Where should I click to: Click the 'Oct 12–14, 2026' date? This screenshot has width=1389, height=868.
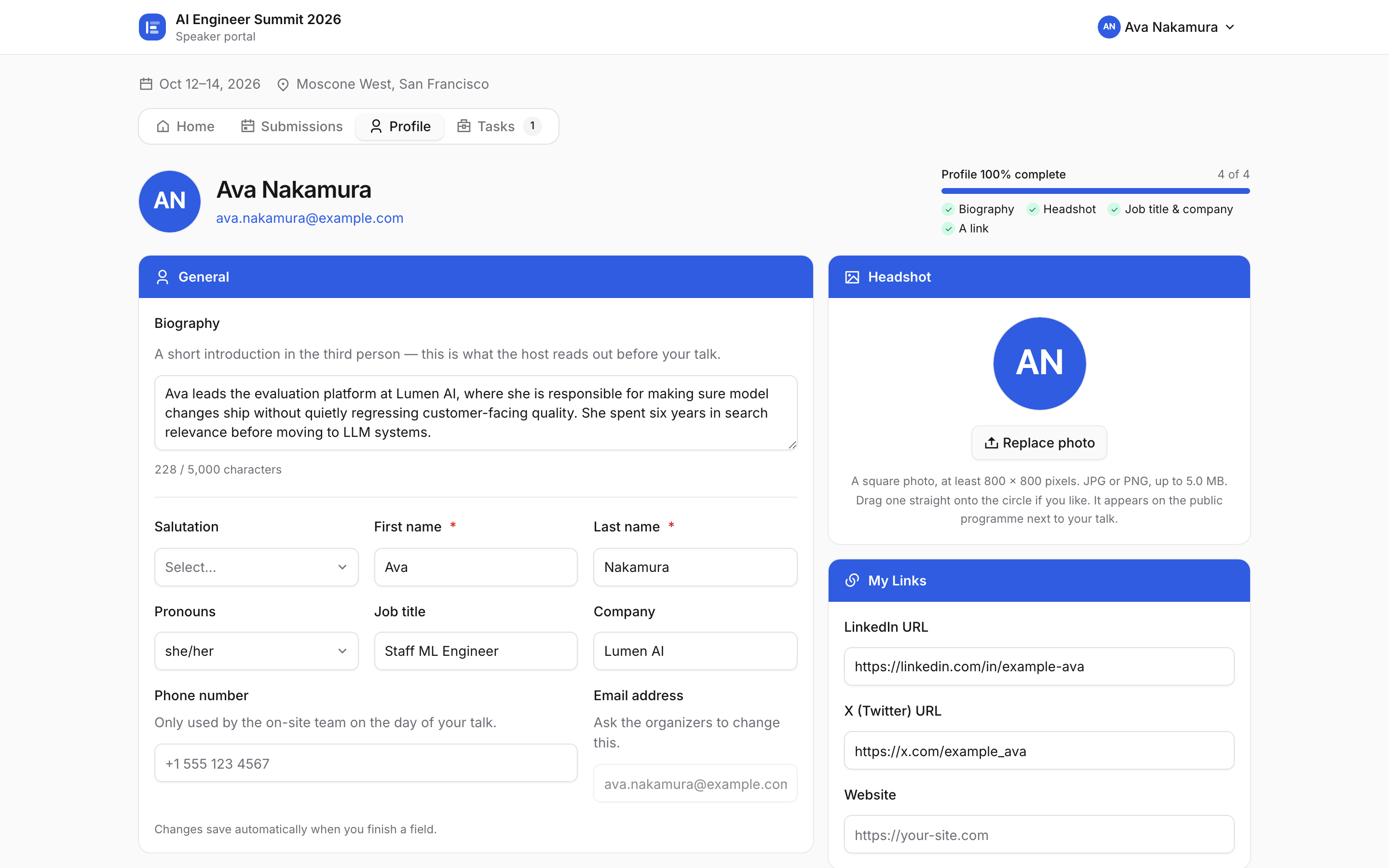pos(209,84)
